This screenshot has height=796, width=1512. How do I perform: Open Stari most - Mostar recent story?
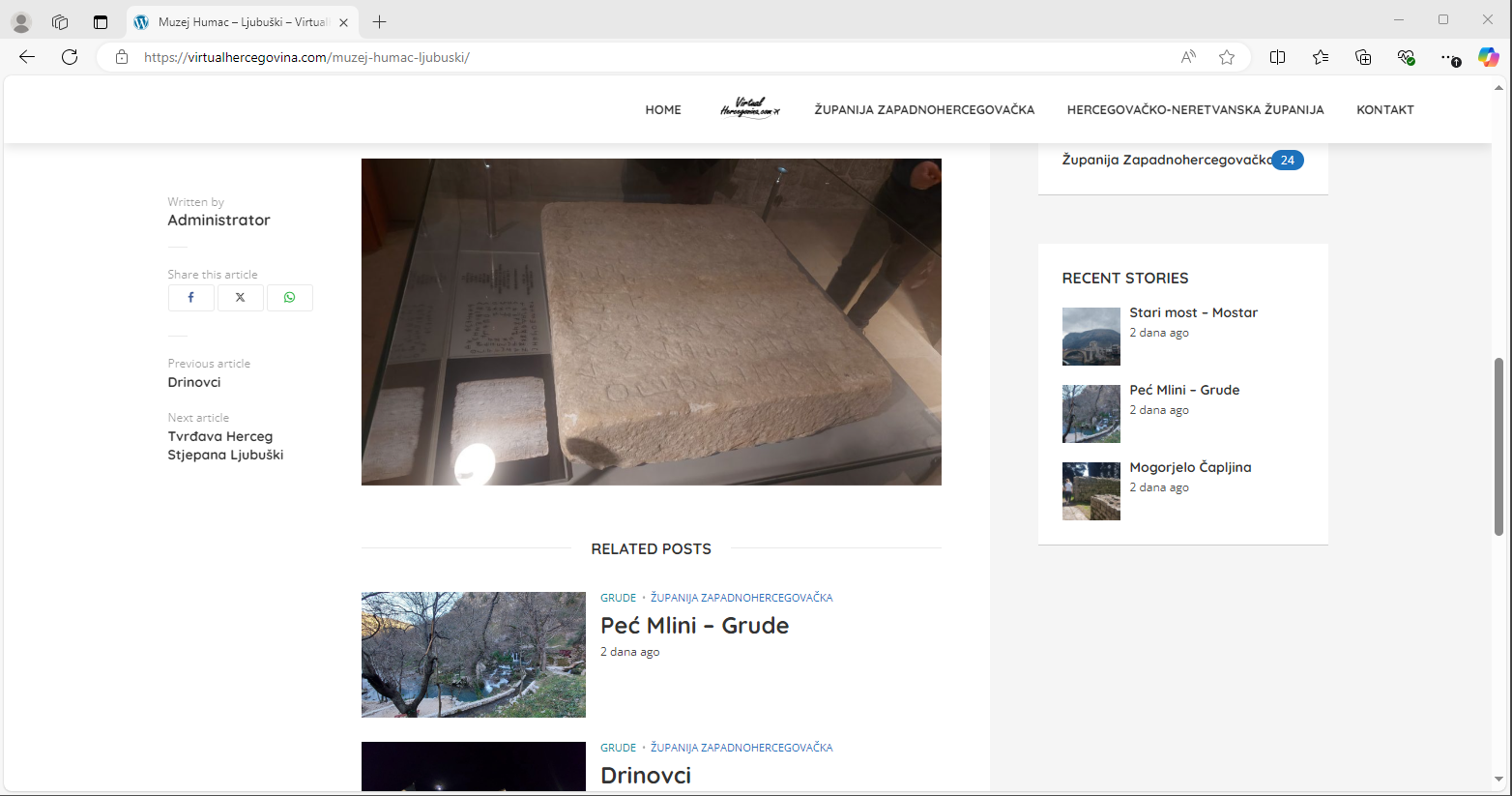point(1193,312)
